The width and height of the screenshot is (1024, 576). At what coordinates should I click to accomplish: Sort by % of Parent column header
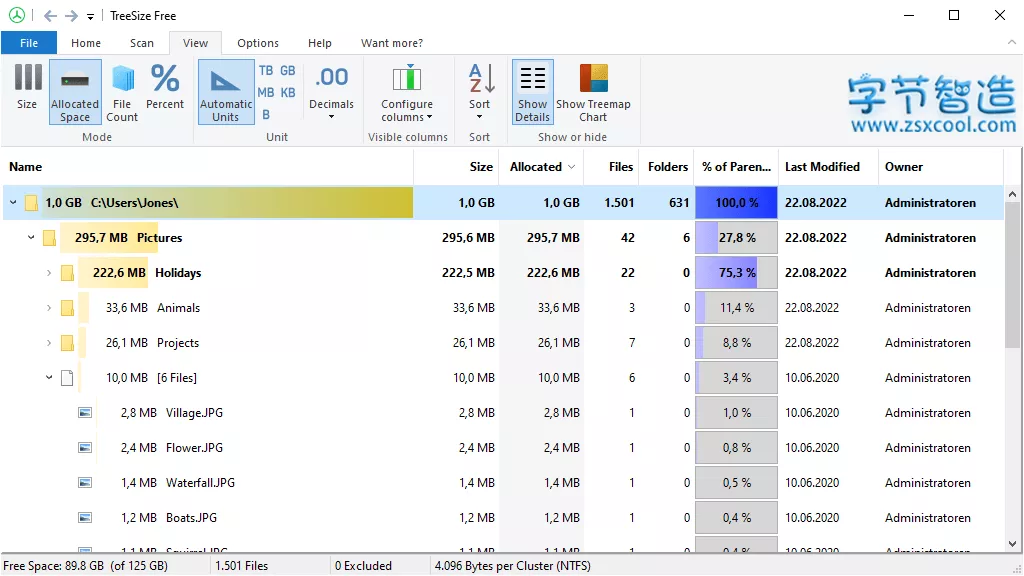click(x=737, y=167)
